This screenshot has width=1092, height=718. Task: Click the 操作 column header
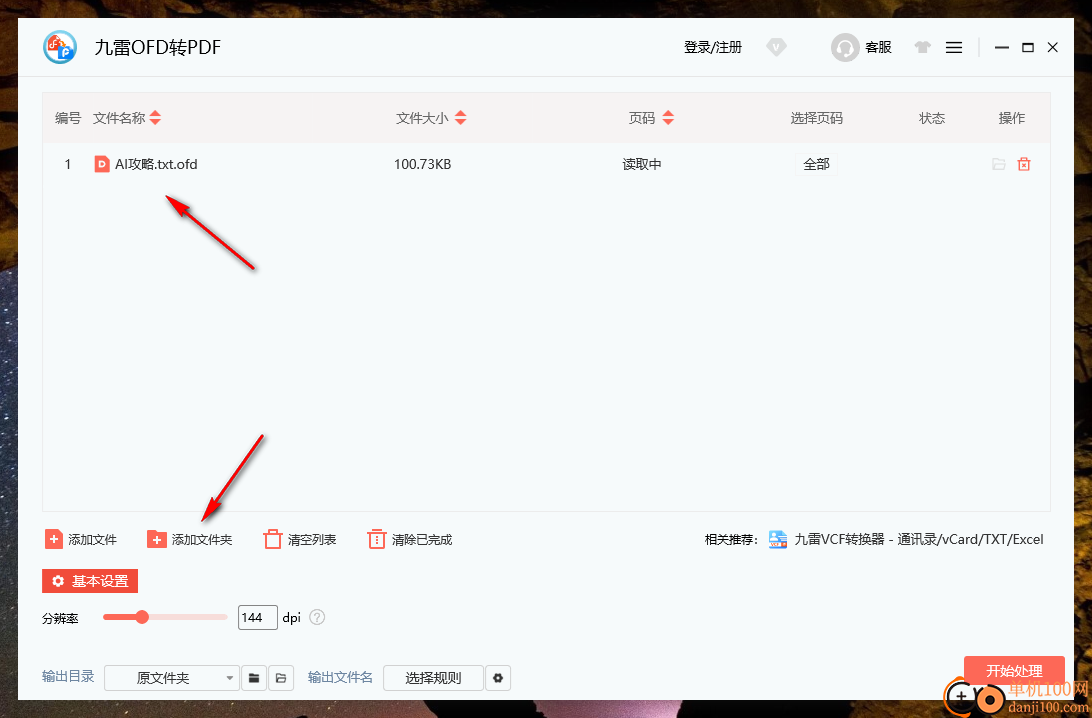coord(1011,118)
